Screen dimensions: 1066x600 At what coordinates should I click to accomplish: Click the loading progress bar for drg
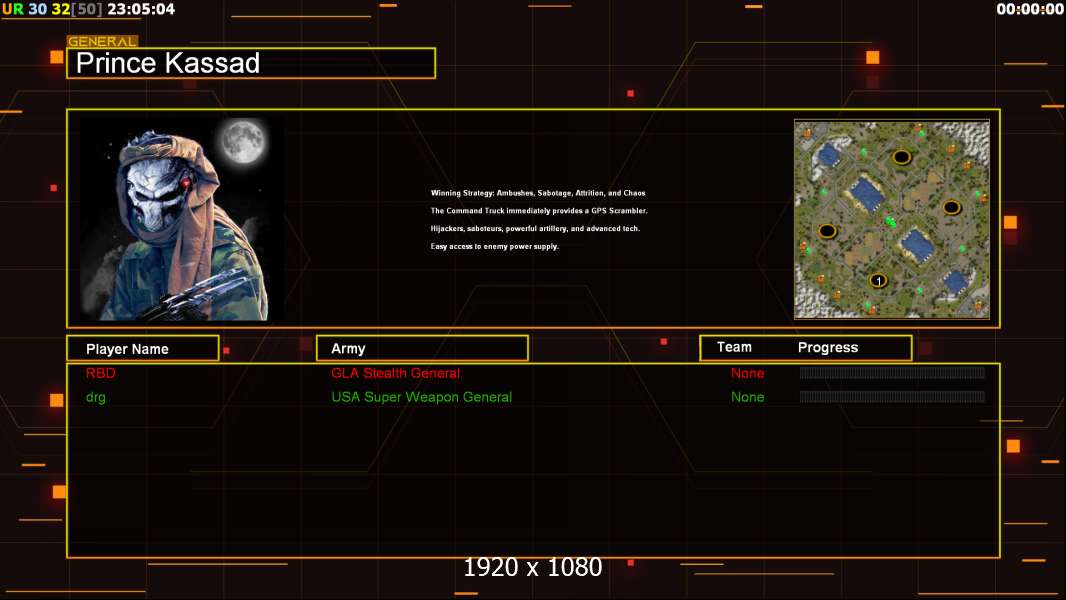click(892, 396)
